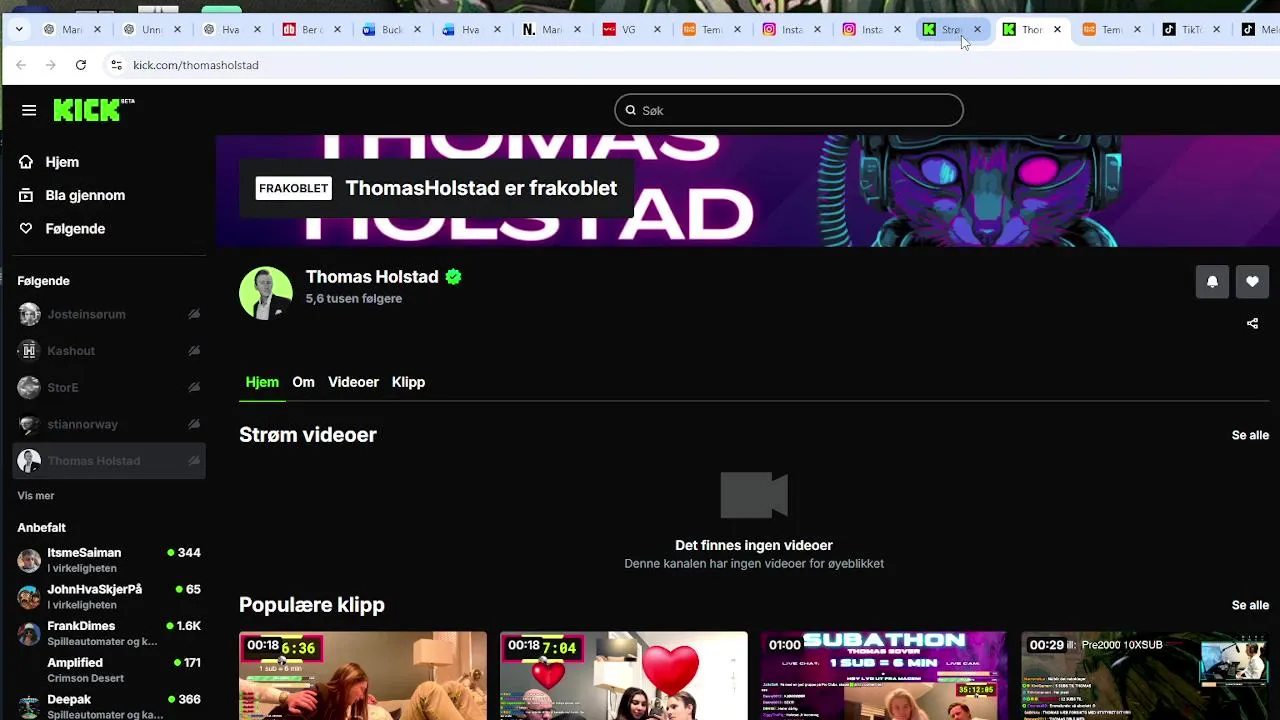Click the share icon below follow button

tap(1252, 323)
